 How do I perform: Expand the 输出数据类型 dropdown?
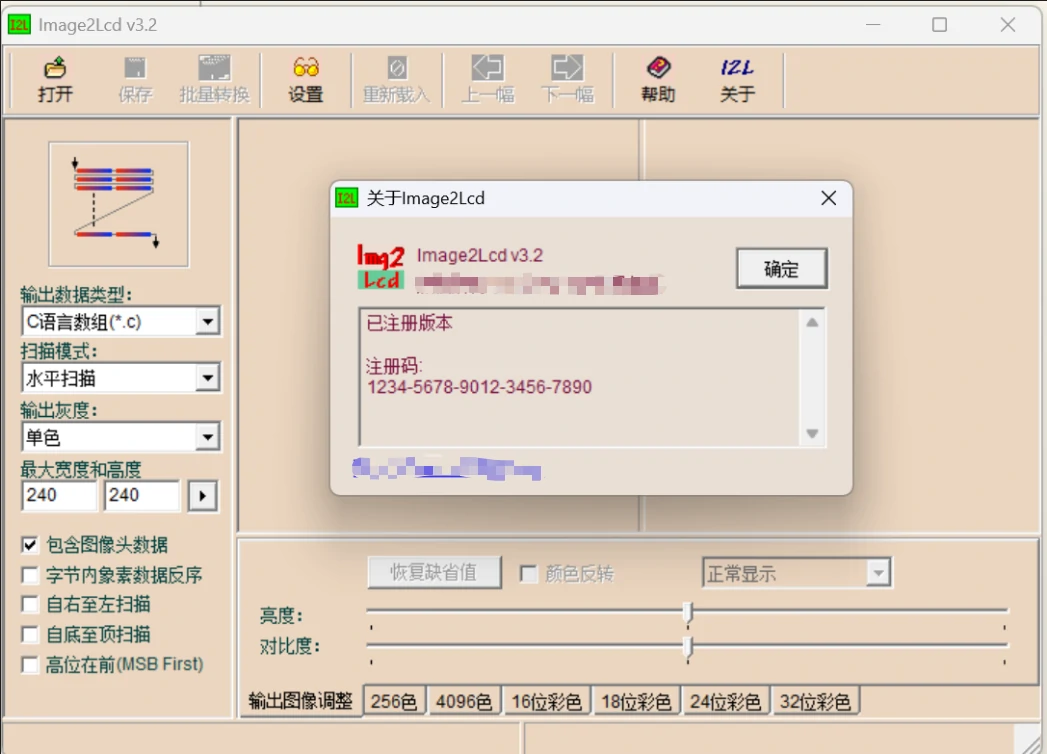pyautogui.click(x=207, y=321)
